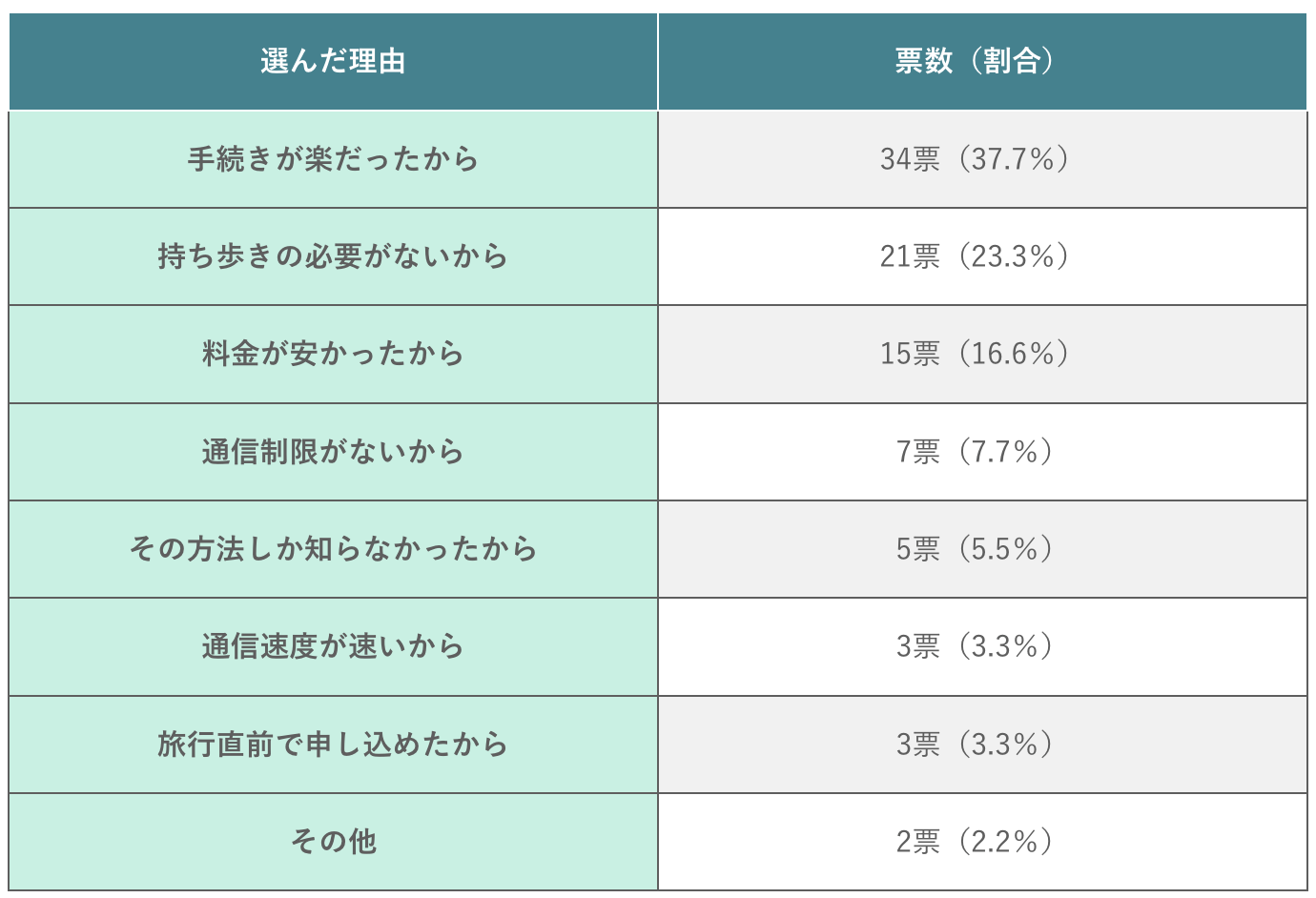
Task: Click the 票数（割合） column header
Action: point(975,61)
